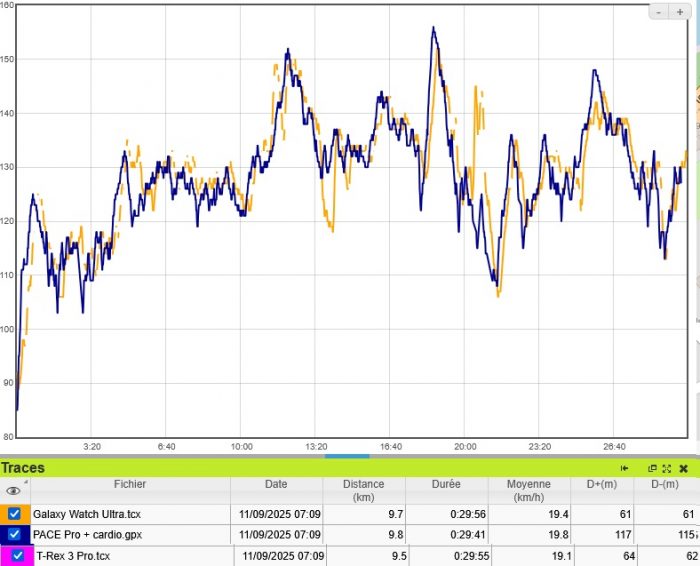Click the Durée column header
700x566 pixels.
coord(445,484)
